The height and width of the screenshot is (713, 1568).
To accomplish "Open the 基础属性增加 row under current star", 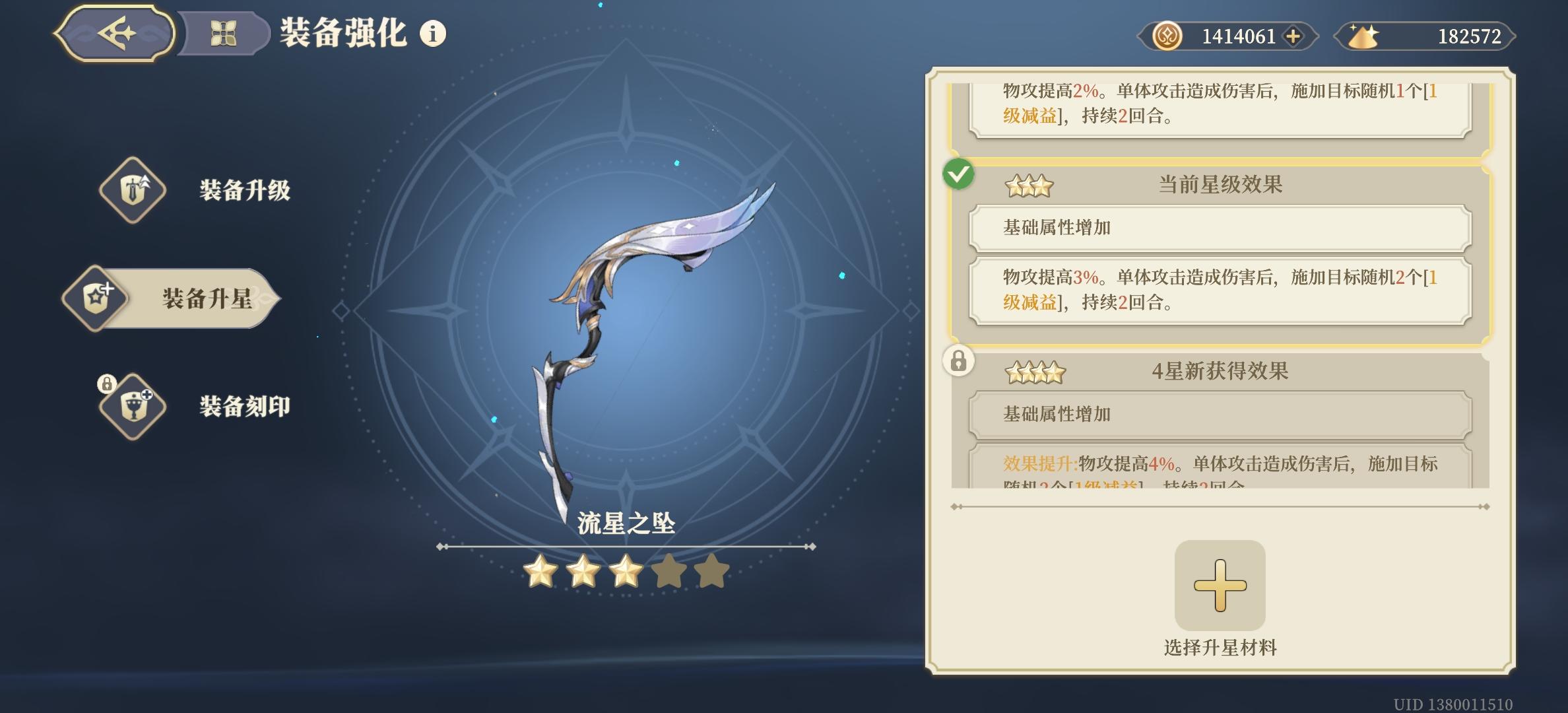I will pyautogui.click(x=1220, y=228).
